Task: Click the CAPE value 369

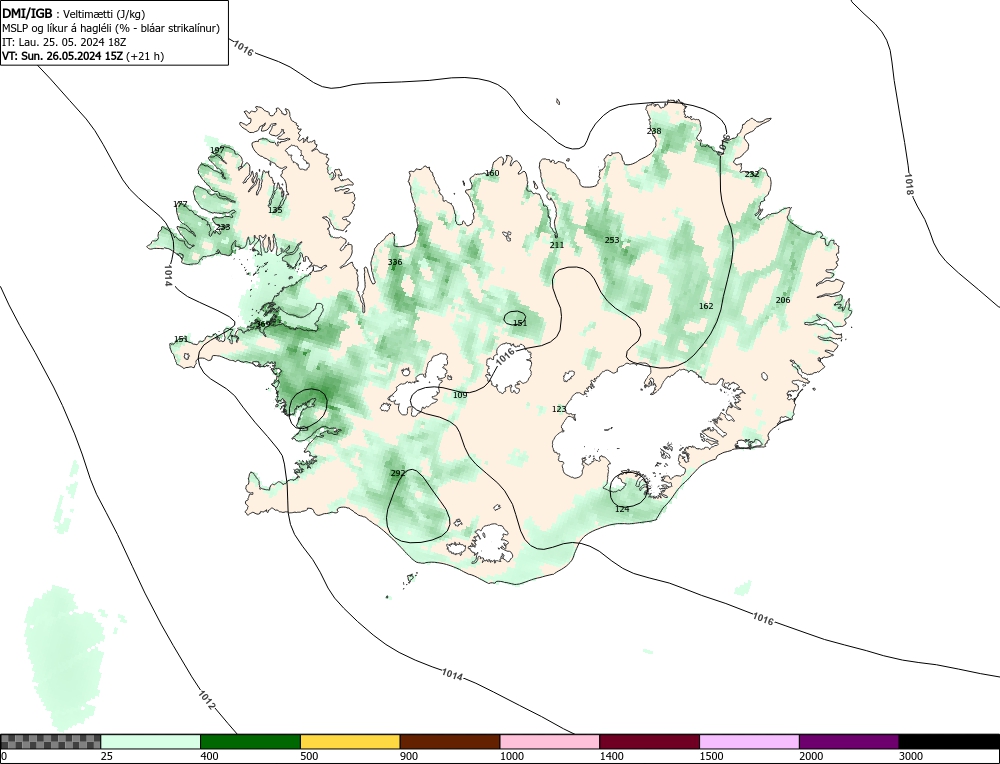Action: click(263, 324)
